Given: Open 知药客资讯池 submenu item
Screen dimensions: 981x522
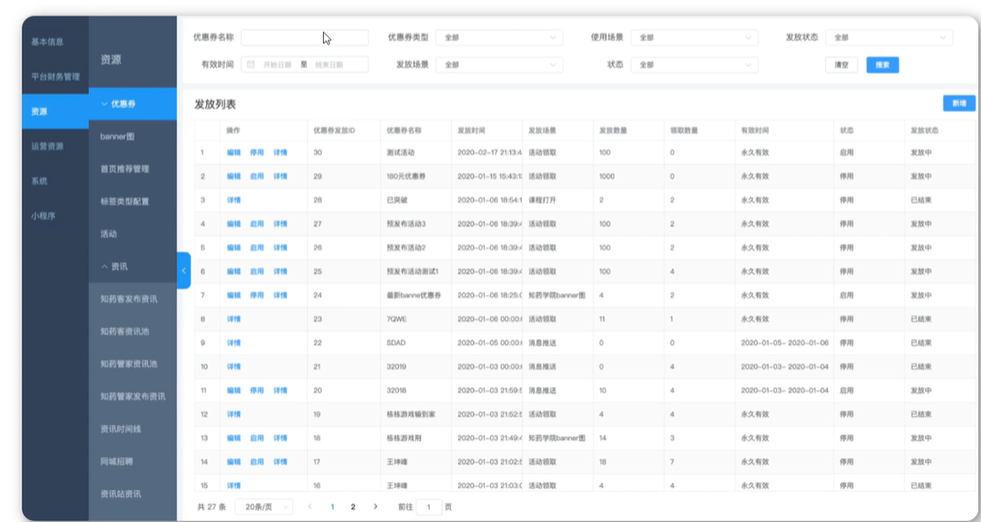Looking at the screenshot, I should [x=133, y=332].
